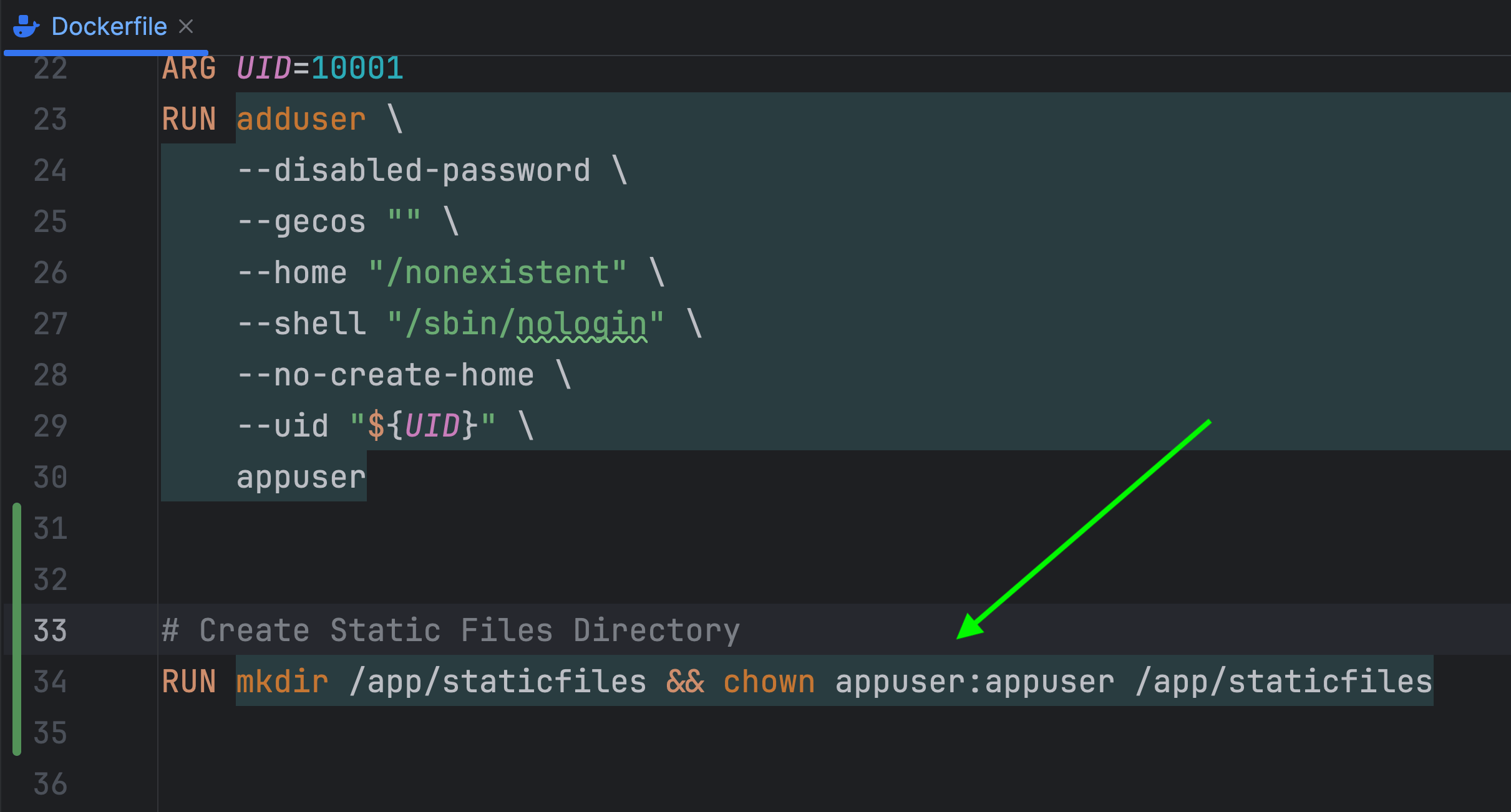Click the ${UID} variable on line 29

click(422, 426)
